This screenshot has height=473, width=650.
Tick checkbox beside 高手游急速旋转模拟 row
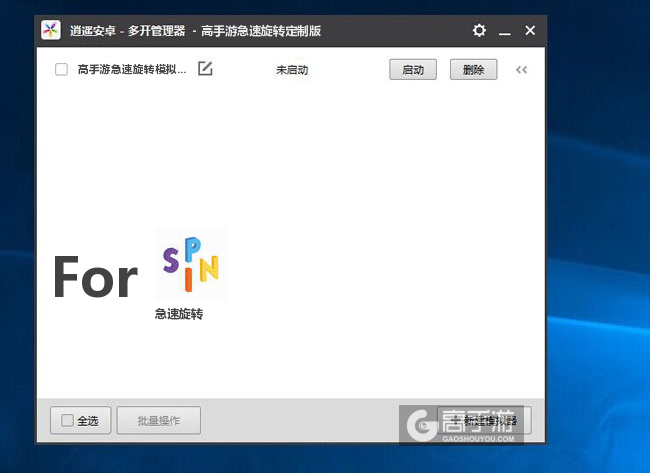tap(61, 69)
